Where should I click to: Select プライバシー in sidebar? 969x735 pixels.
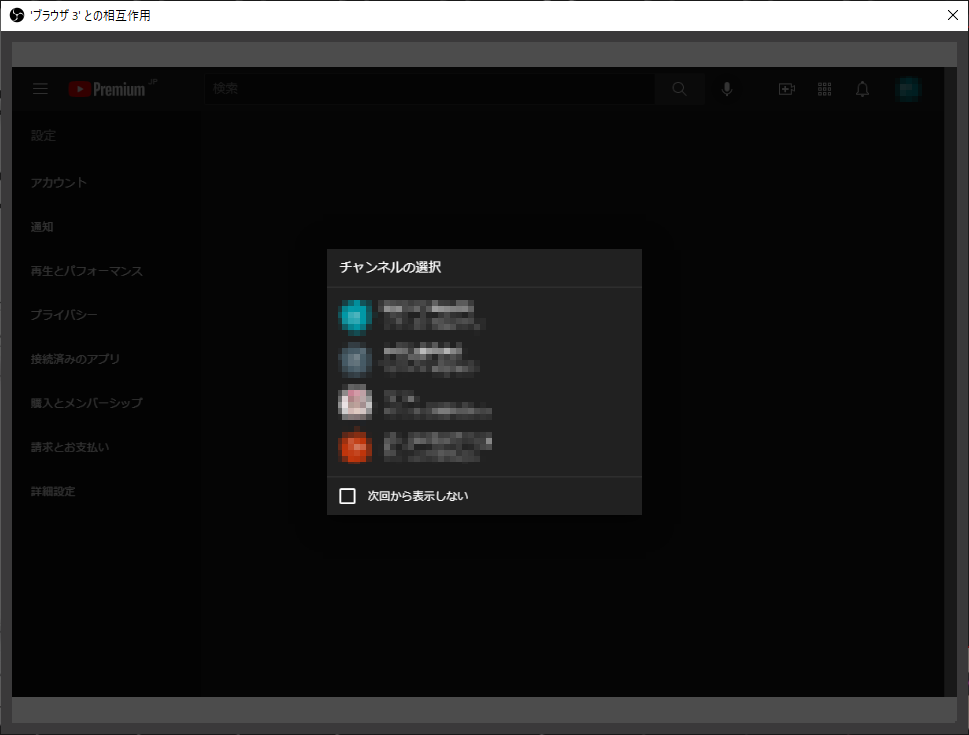tap(64, 315)
